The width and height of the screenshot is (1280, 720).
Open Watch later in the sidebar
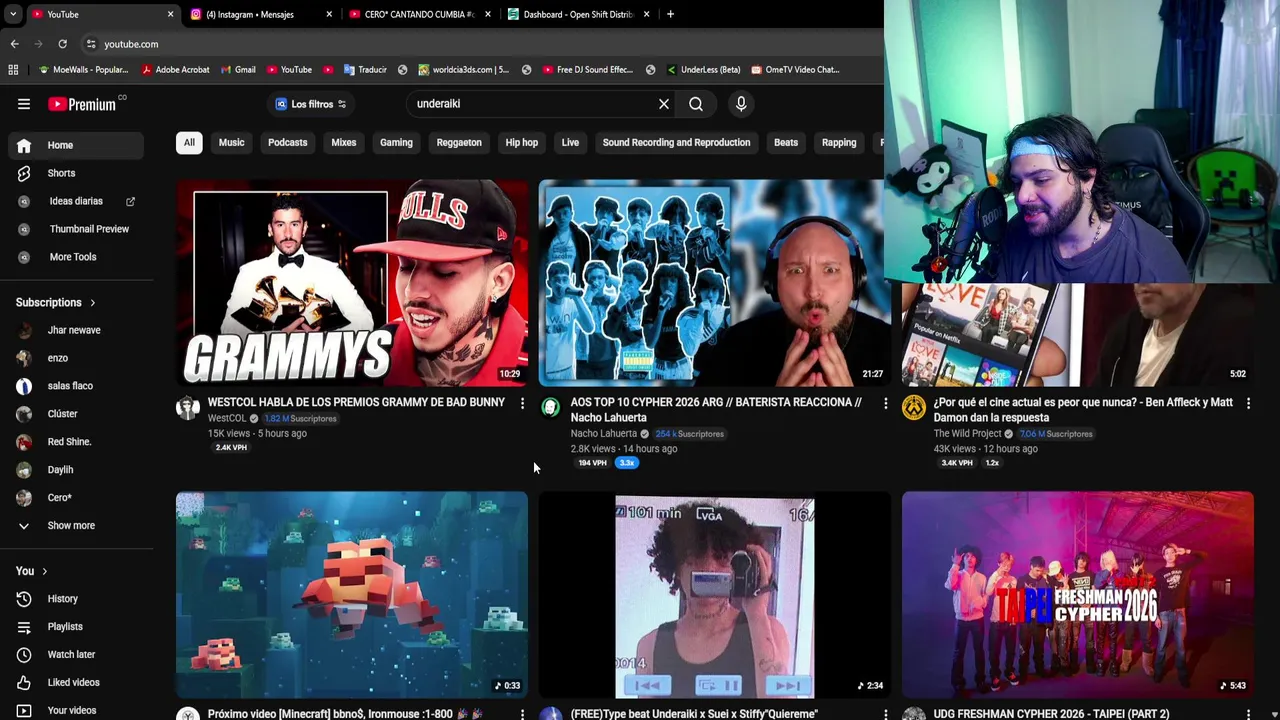tap(76, 655)
